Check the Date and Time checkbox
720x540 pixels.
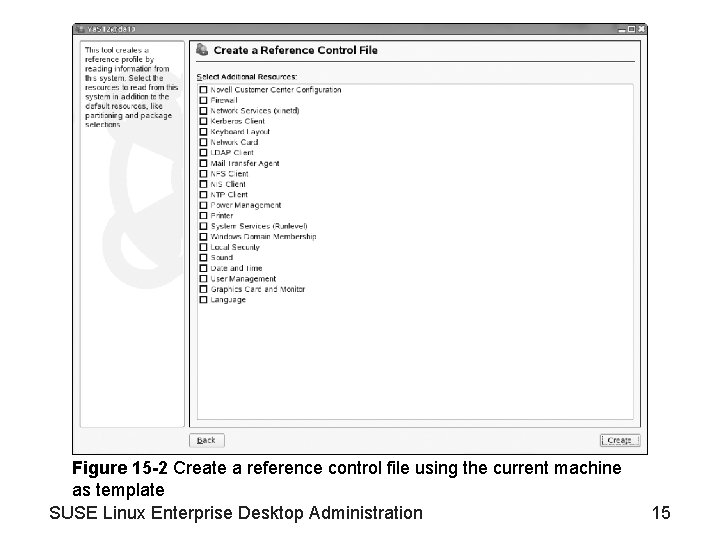(203, 268)
